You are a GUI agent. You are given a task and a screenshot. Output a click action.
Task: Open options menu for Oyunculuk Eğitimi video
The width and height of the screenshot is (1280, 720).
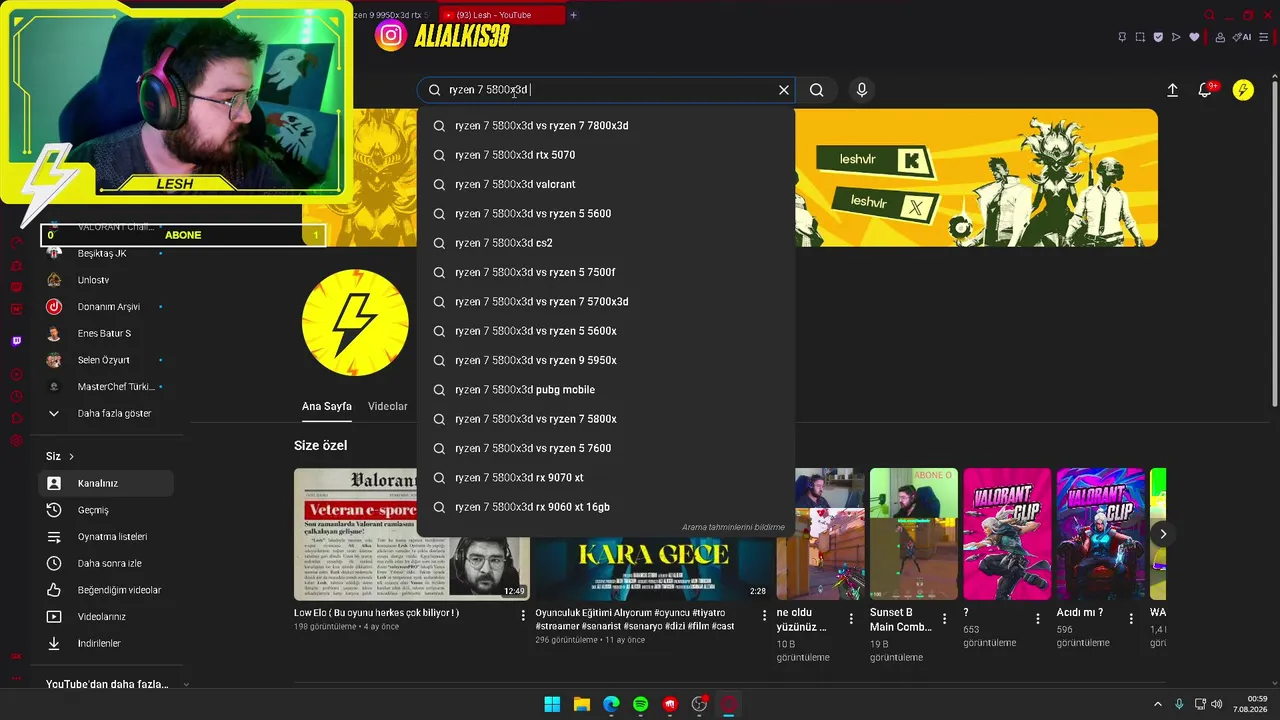point(764,616)
